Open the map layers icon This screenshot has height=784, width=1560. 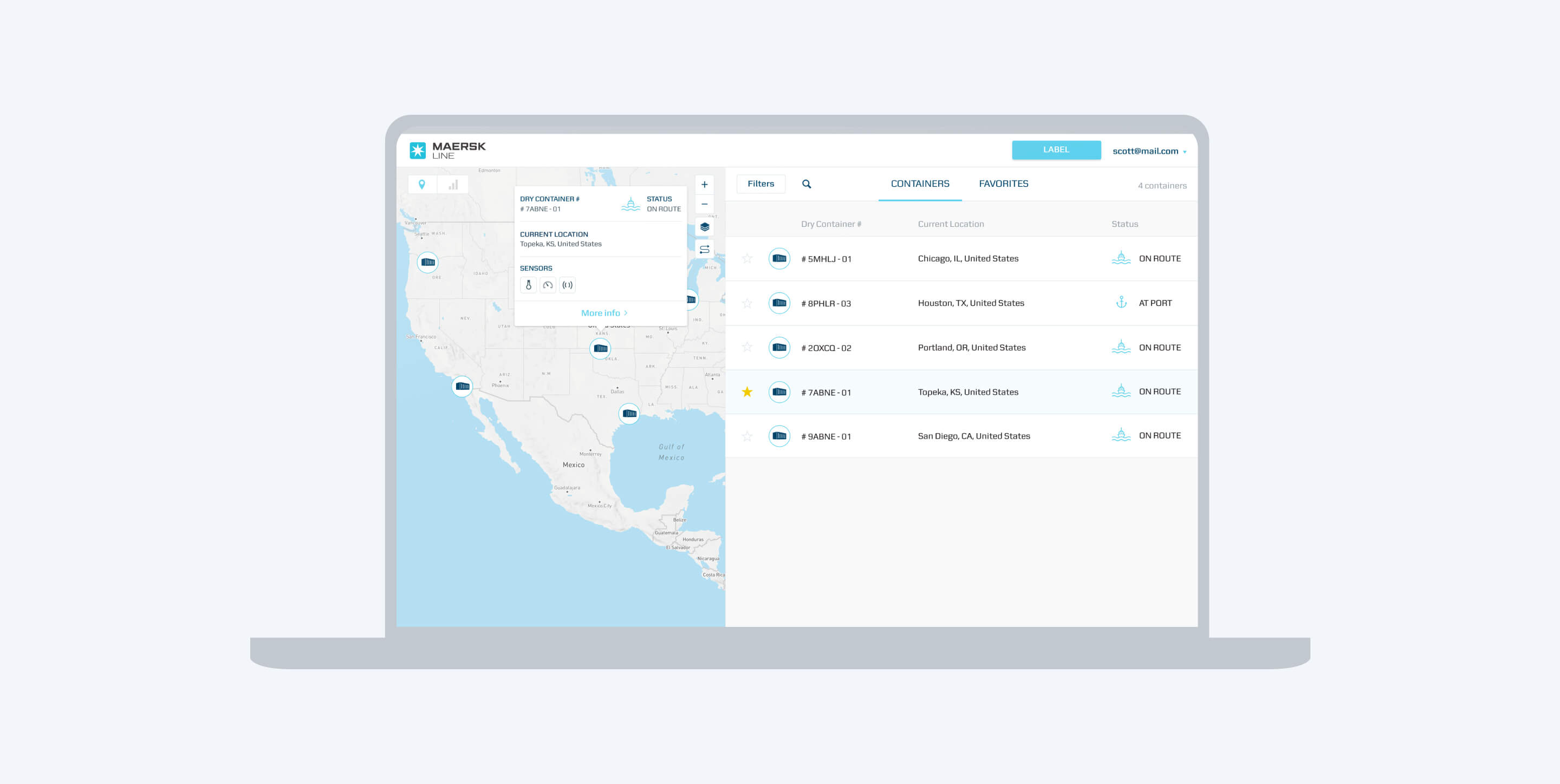coord(704,227)
